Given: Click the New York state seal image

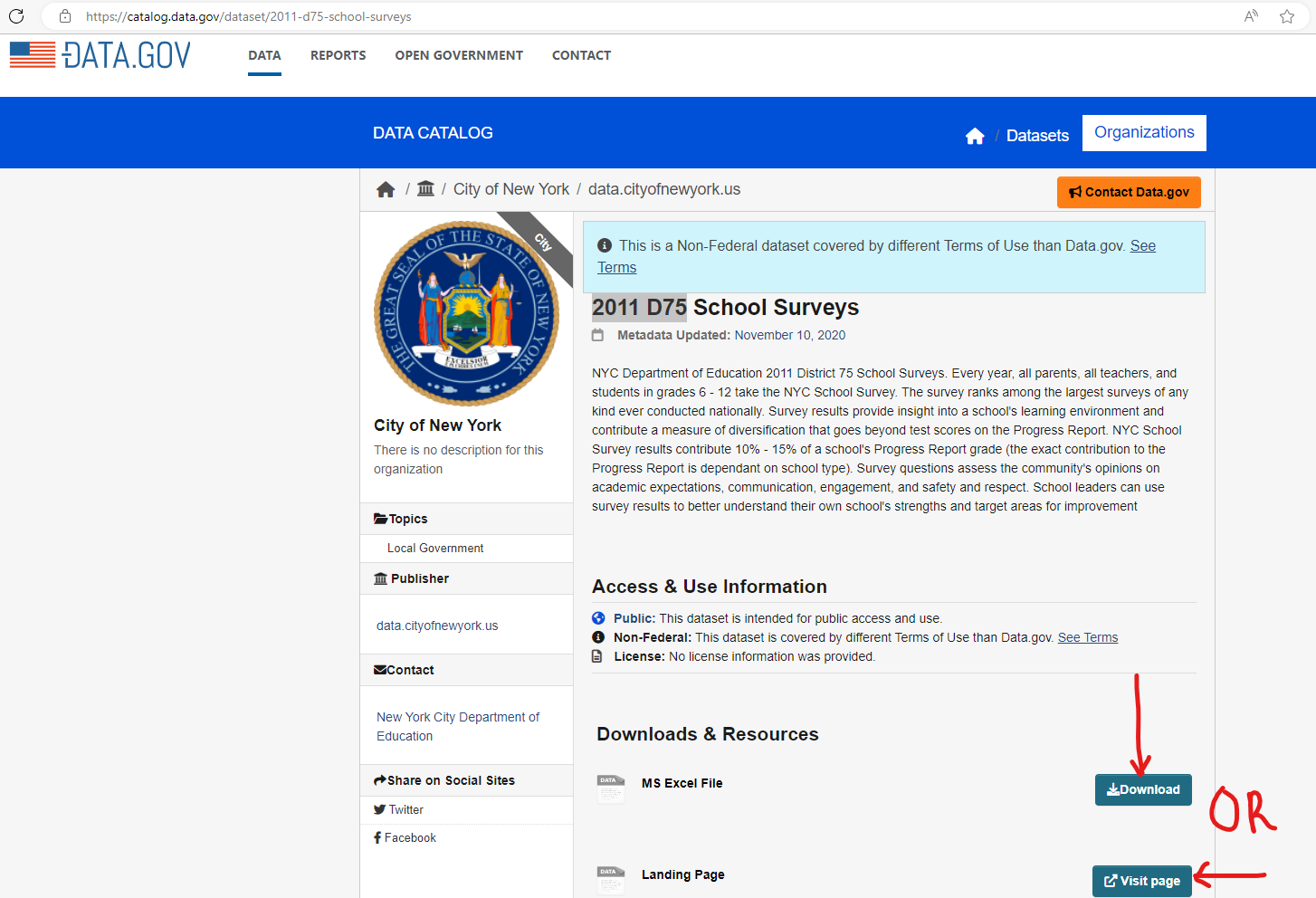Looking at the screenshot, I should point(466,313).
